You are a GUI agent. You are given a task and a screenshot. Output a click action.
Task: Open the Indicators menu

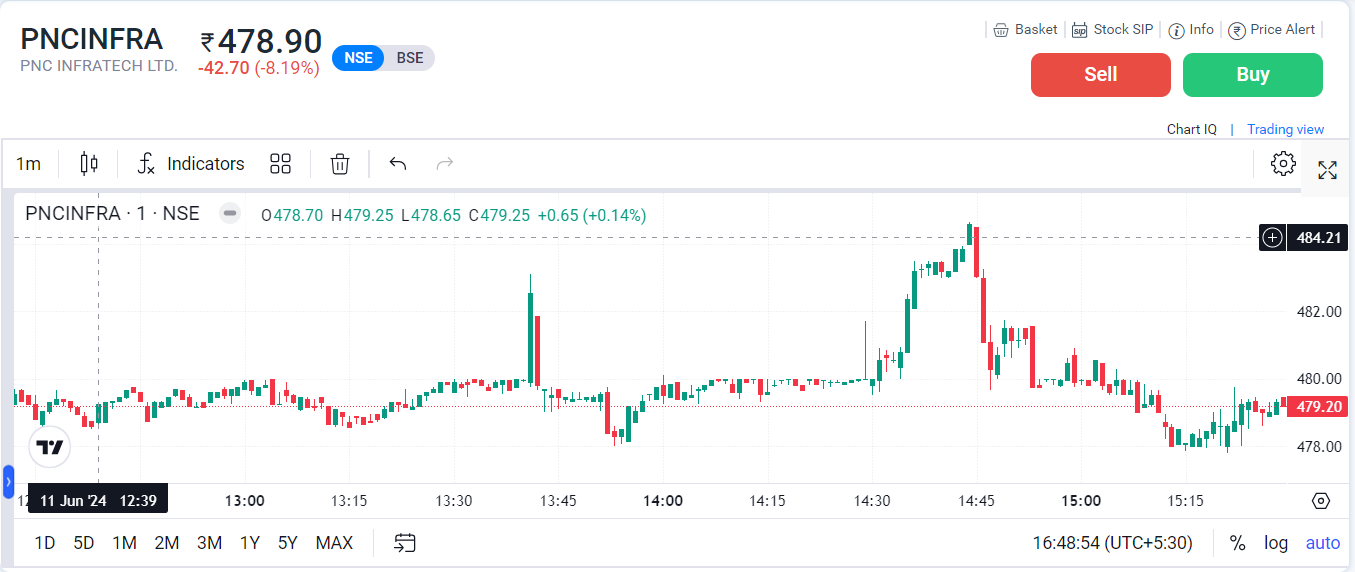(x=191, y=164)
